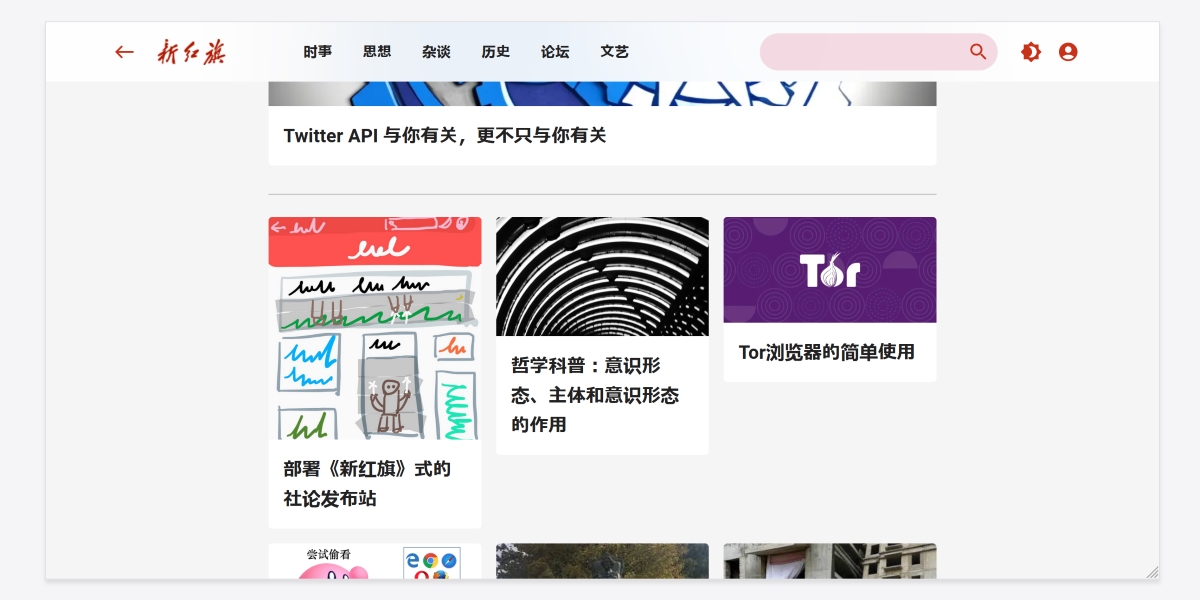Click the back arrow navigation icon
This screenshot has width=1200, height=600.
(124, 51)
